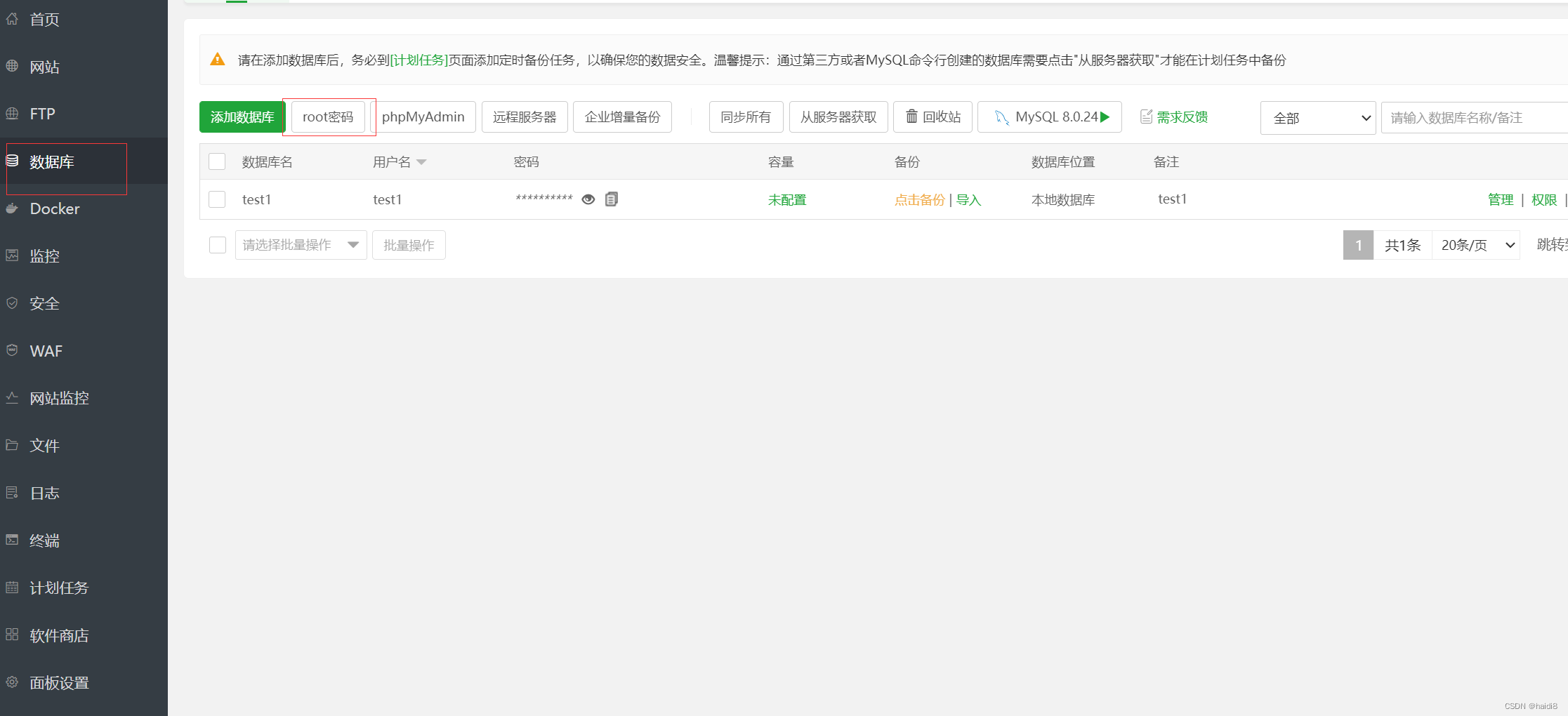Click the calendar icon beside 计划任务
This screenshot has width=1568, height=716.
(12, 587)
